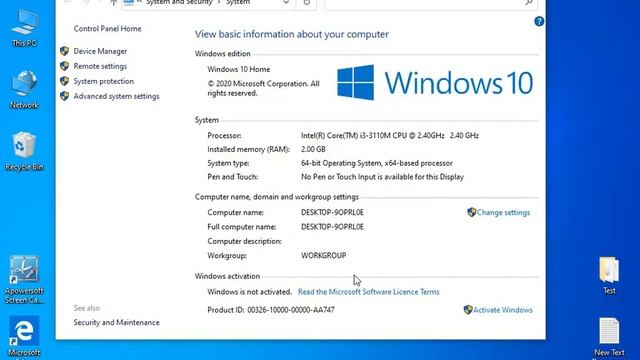
Task: Click the Windows 10 logo image
Action: point(435,82)
